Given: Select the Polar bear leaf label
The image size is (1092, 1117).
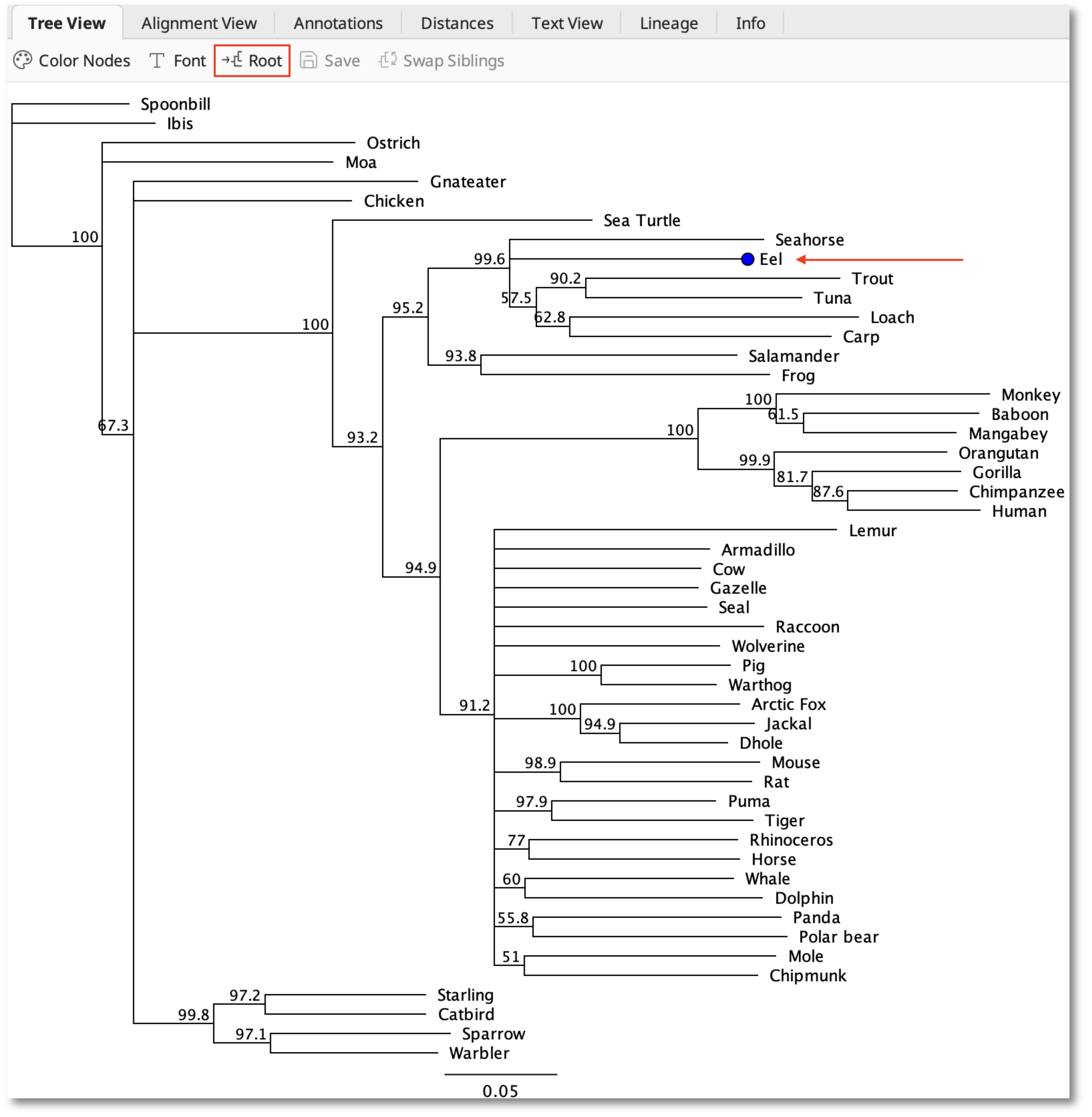Looking at the screenshot, I should click(839, 937).
